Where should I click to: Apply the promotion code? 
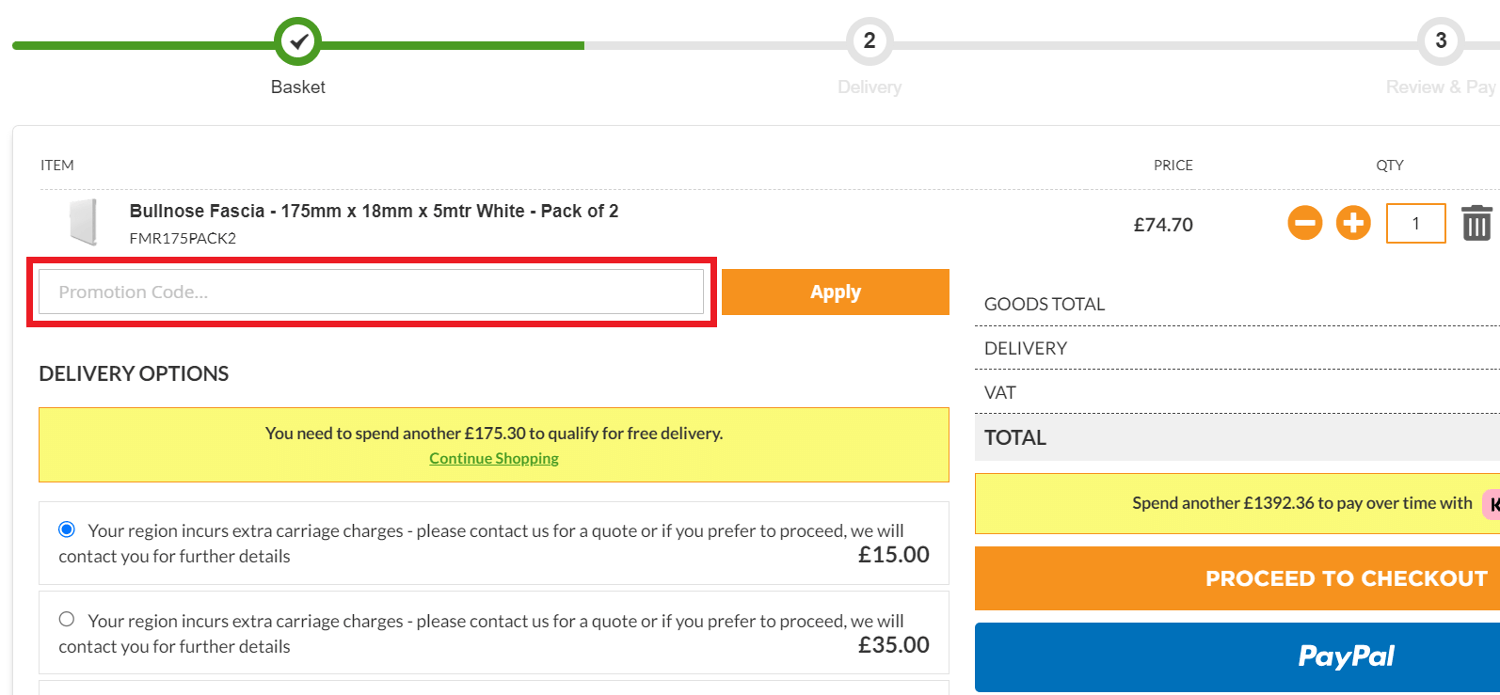tap(835, 292)
